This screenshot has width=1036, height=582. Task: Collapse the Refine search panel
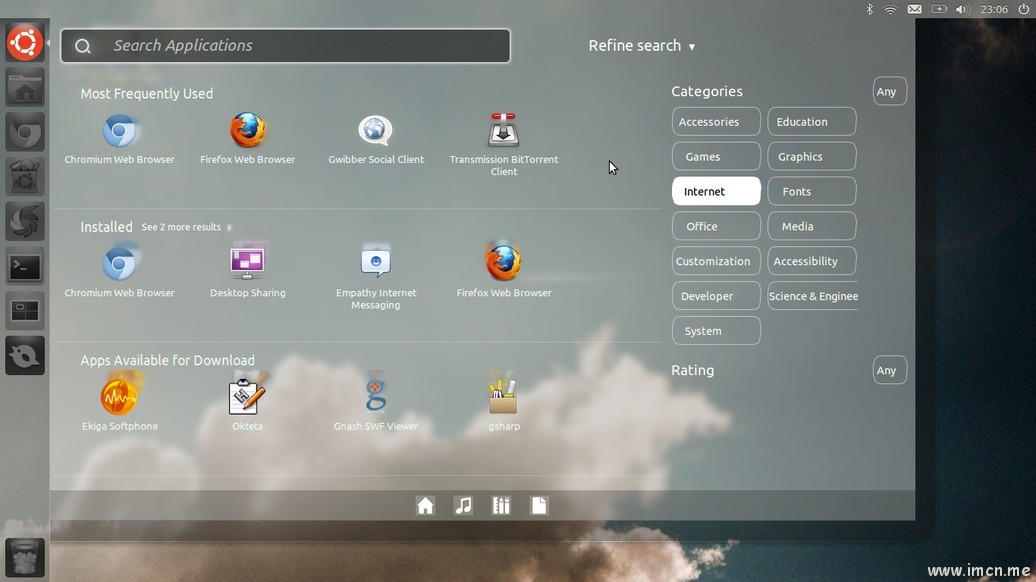[x=642, y=46]
